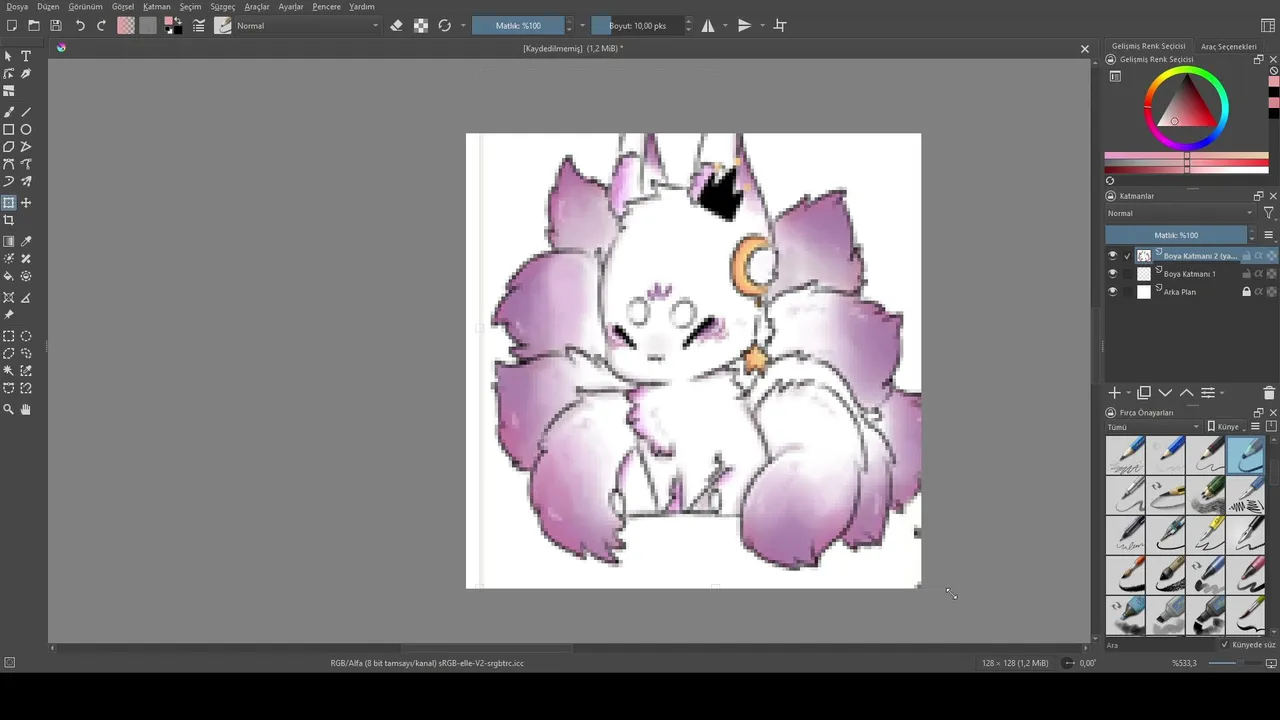Move the layer up with the arrow
This screenshot has height=720, width=1280.
tap(1186, 393)
